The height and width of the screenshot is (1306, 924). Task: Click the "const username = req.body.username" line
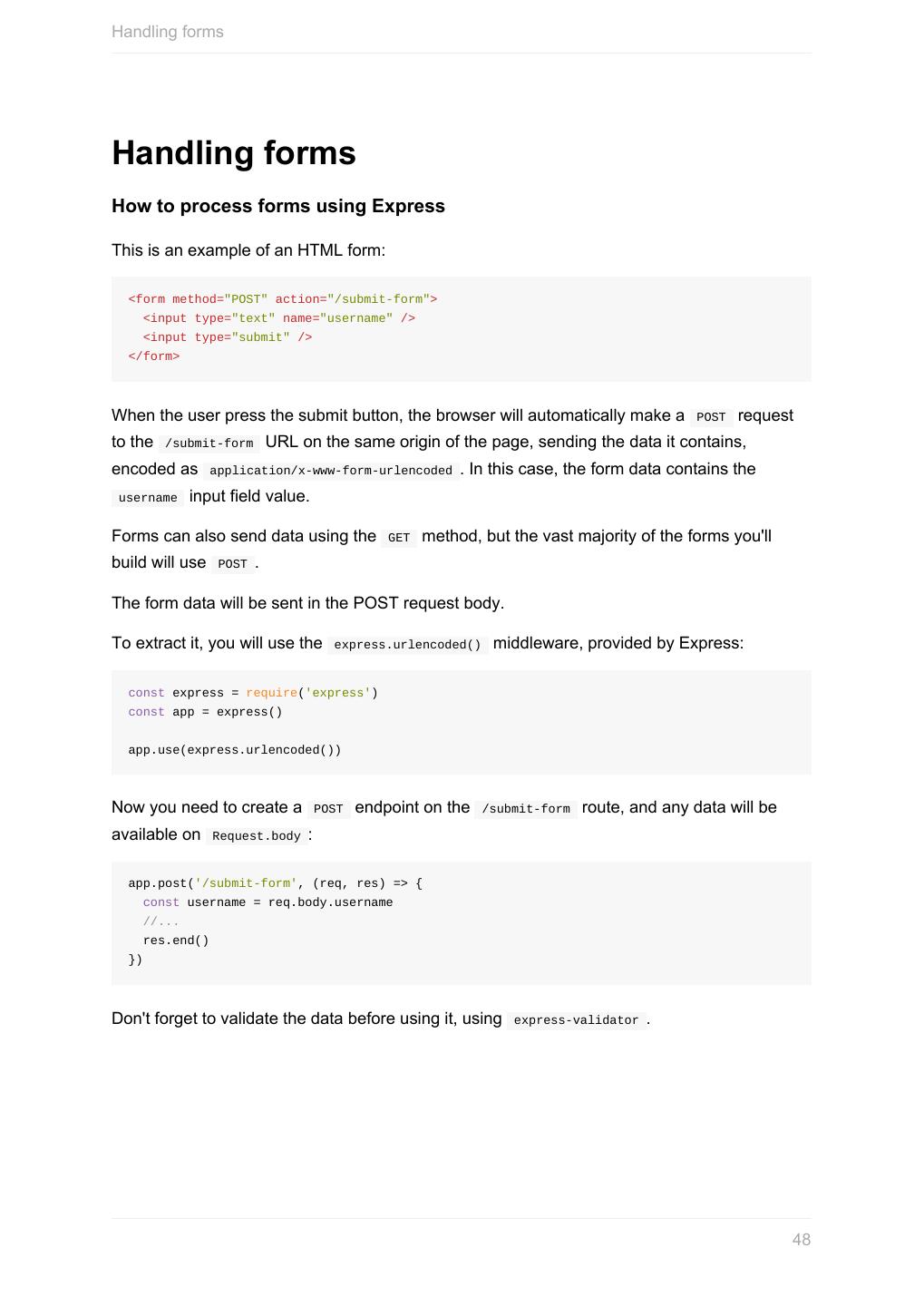(267, 902)
